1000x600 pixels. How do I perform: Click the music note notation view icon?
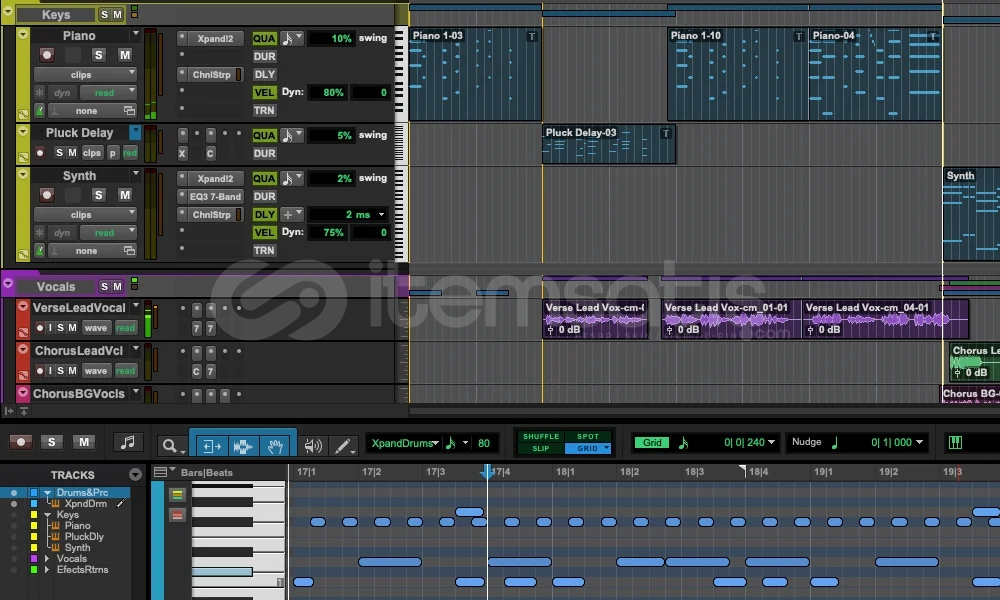[127, 442]
